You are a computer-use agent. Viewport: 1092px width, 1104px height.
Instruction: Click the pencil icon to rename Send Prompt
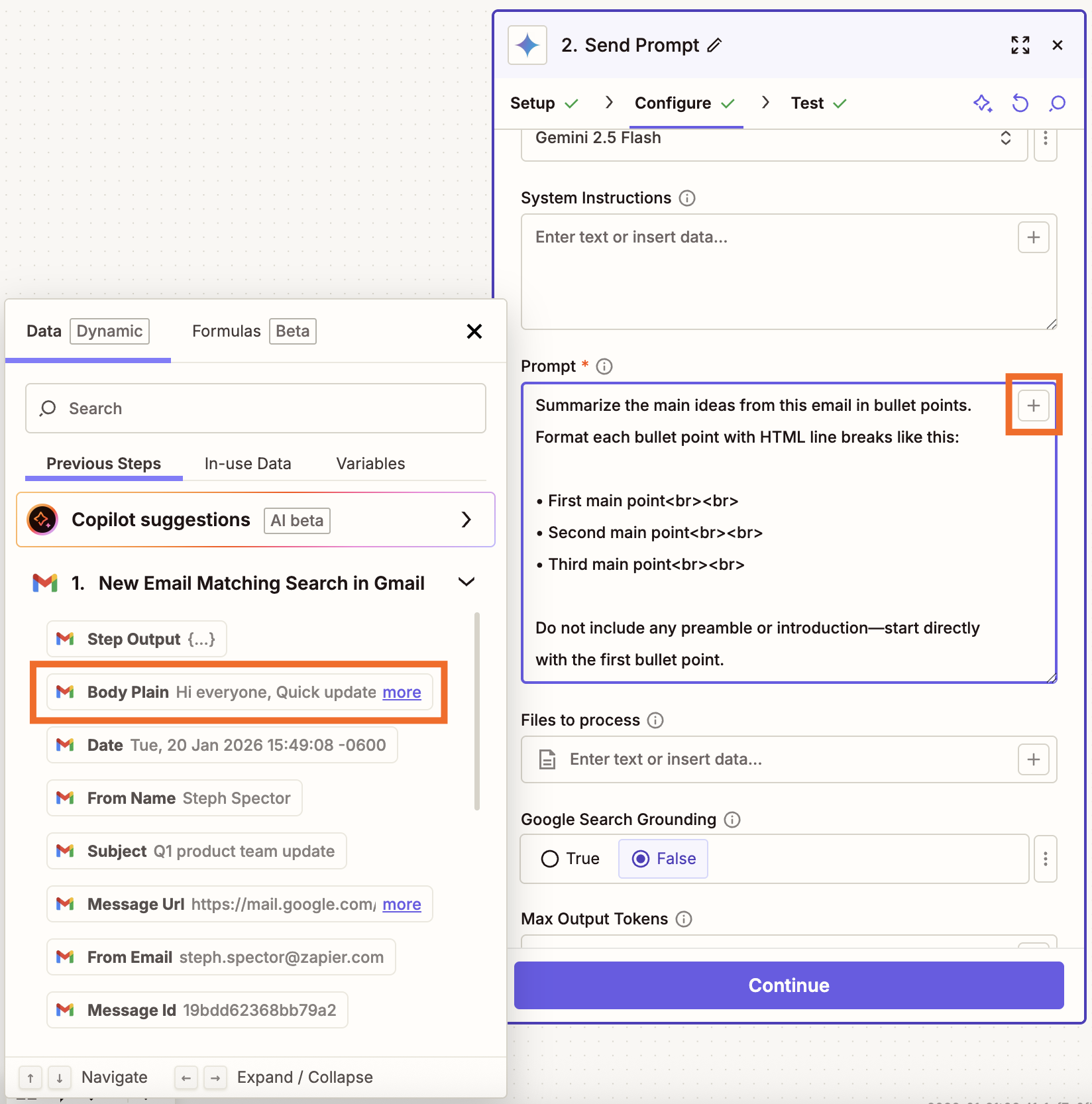pos(715,45)
